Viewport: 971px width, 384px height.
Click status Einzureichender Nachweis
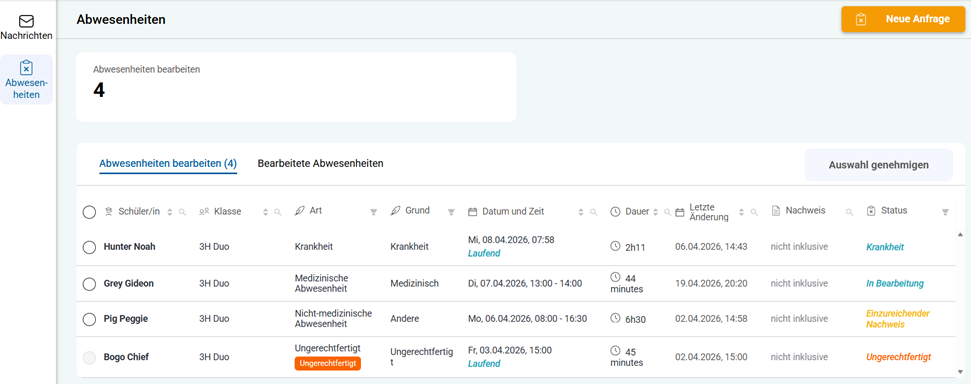coord(898,318)
